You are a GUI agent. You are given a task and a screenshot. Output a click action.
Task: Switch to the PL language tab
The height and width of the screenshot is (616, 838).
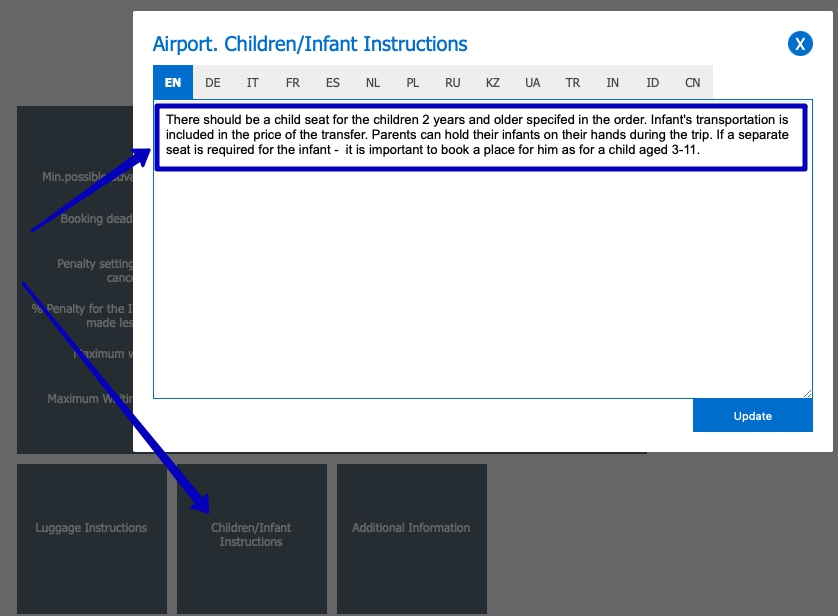[x=412, y=82]
